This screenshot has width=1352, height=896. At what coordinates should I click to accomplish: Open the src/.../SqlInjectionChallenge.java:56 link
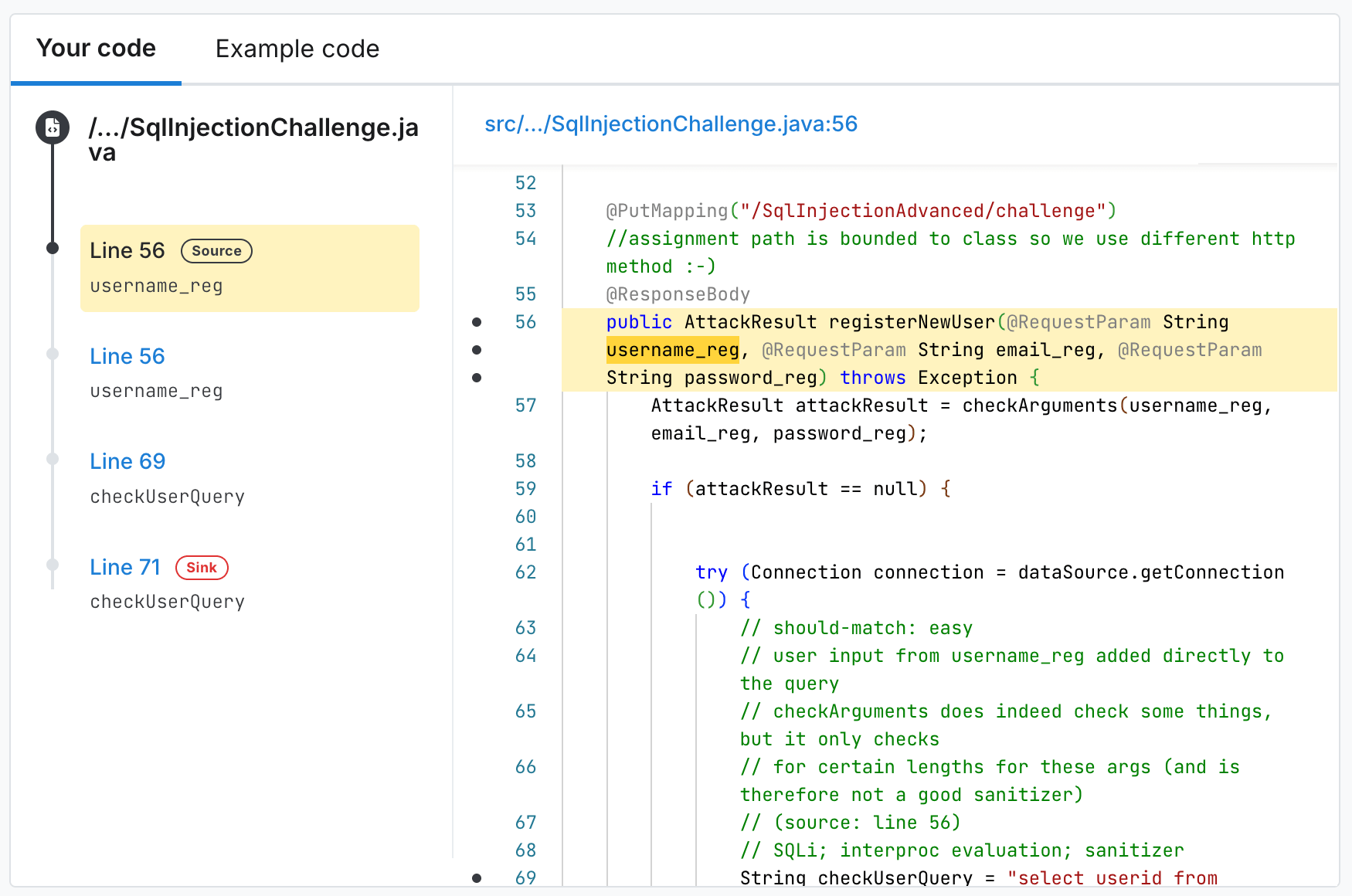(671, 124)
